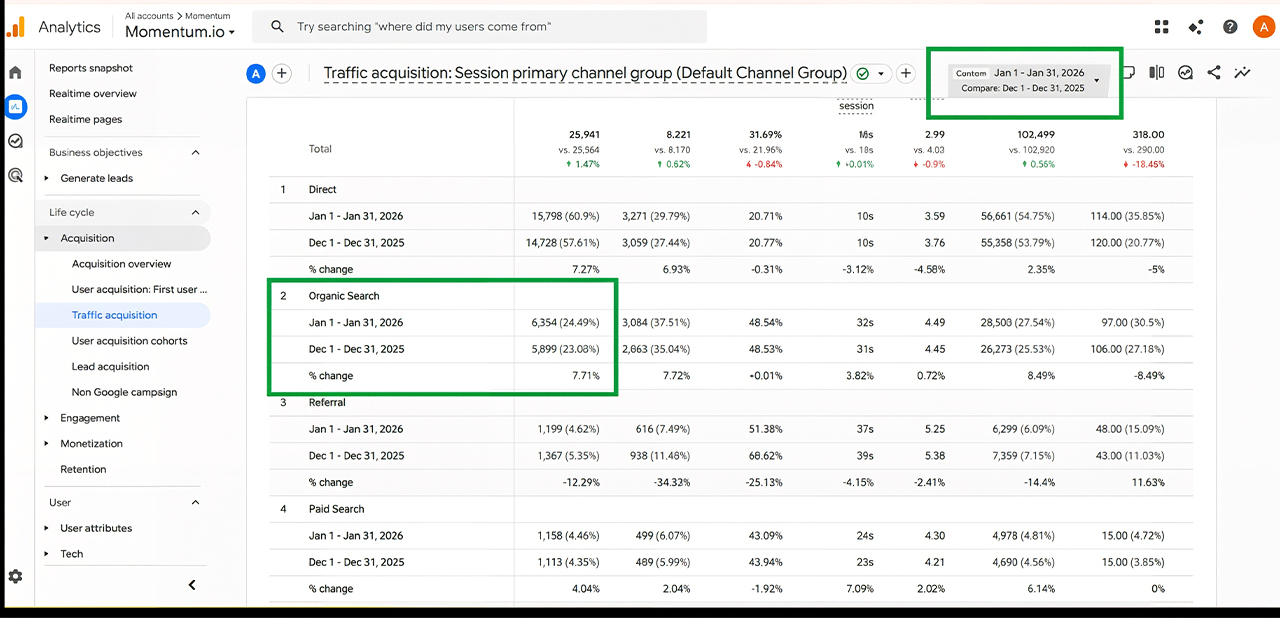Image resolution: width=1280 pixels, height=618 pixels.
Task: Select Realtime overview in the sidebar
Action: [x=93, y=94]
